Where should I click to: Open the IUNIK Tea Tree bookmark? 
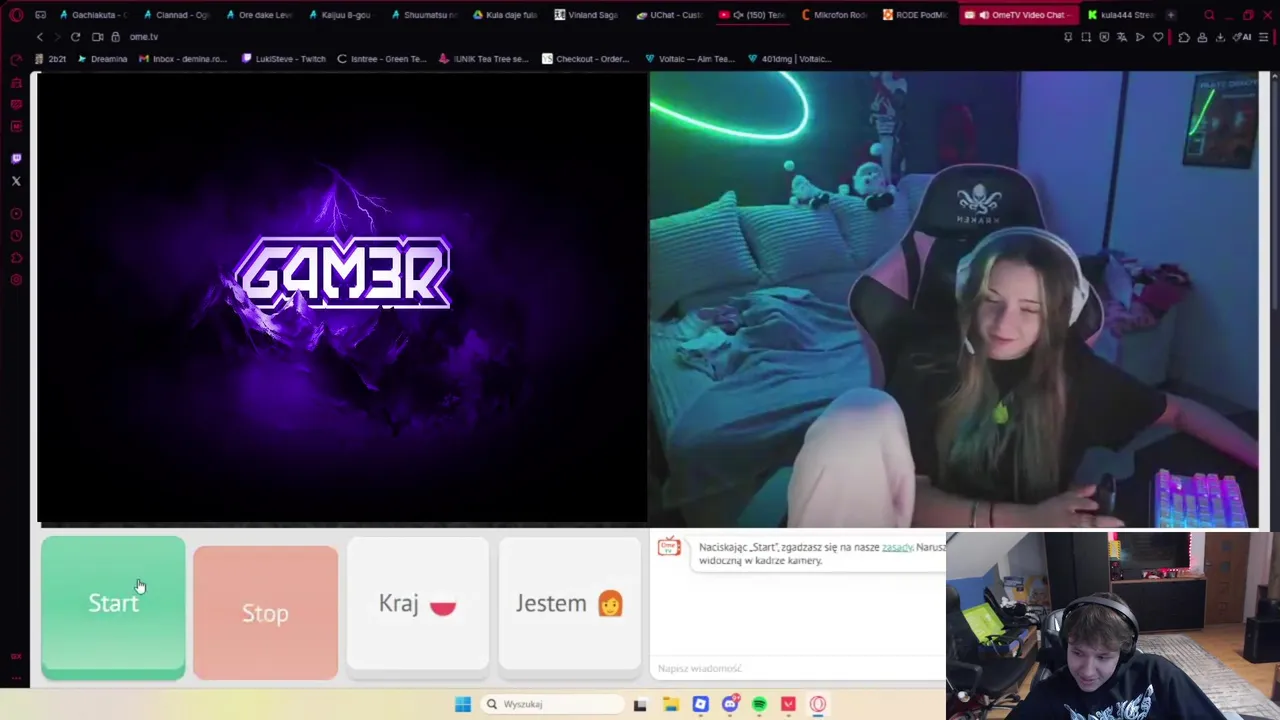(484, 59)
